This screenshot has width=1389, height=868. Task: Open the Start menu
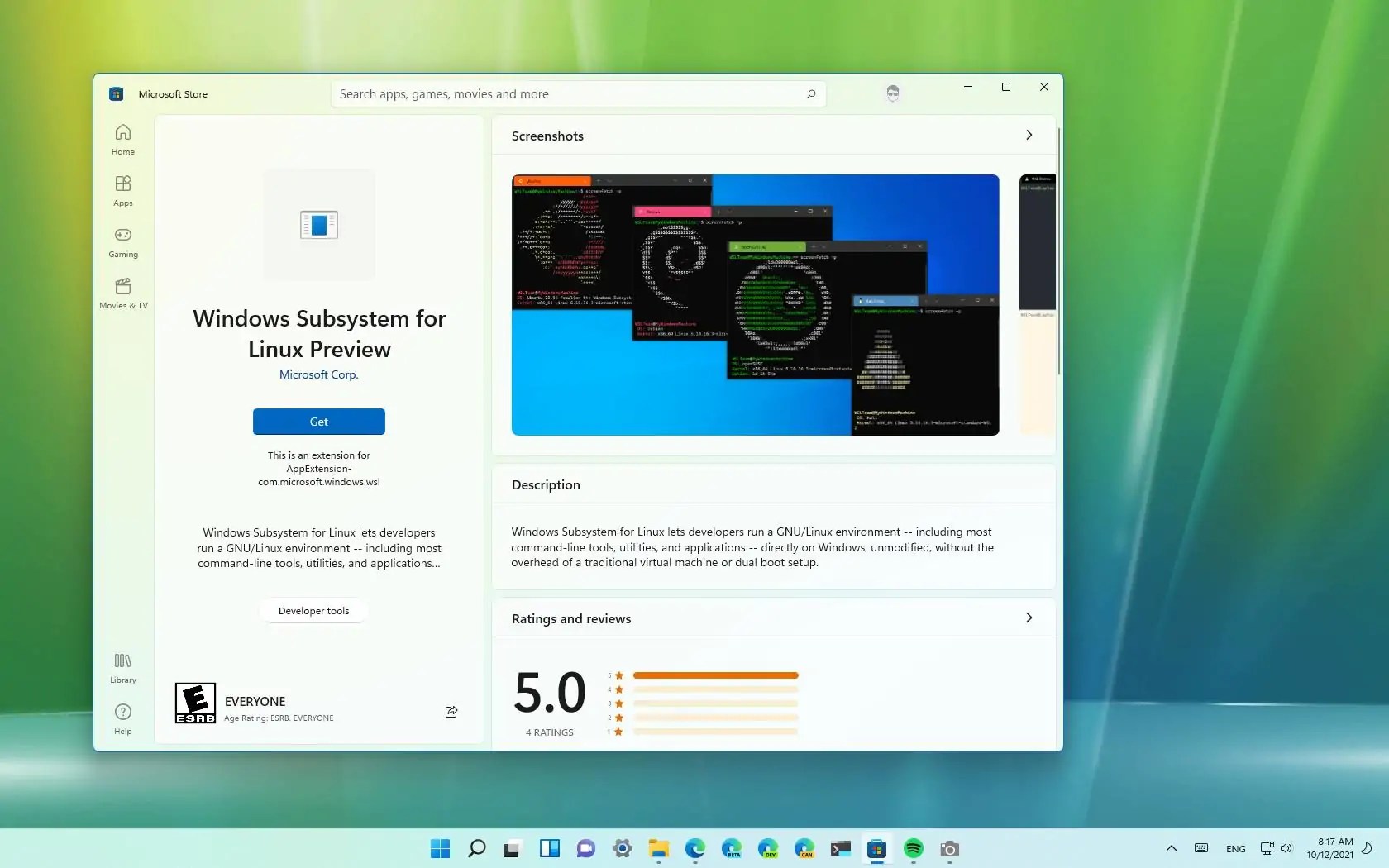440,849
